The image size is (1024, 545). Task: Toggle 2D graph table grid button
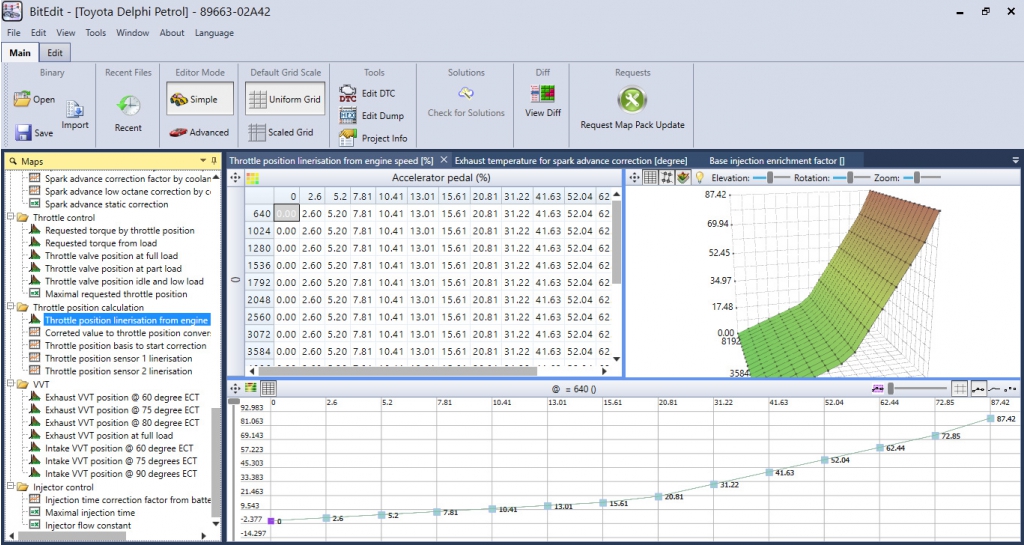tap(268, 388)
